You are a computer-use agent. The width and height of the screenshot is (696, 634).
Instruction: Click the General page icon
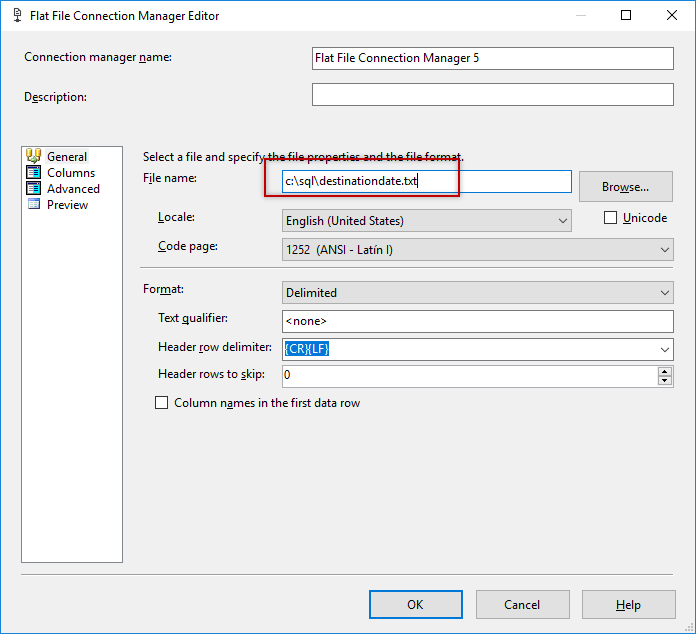tap(33, 156)
